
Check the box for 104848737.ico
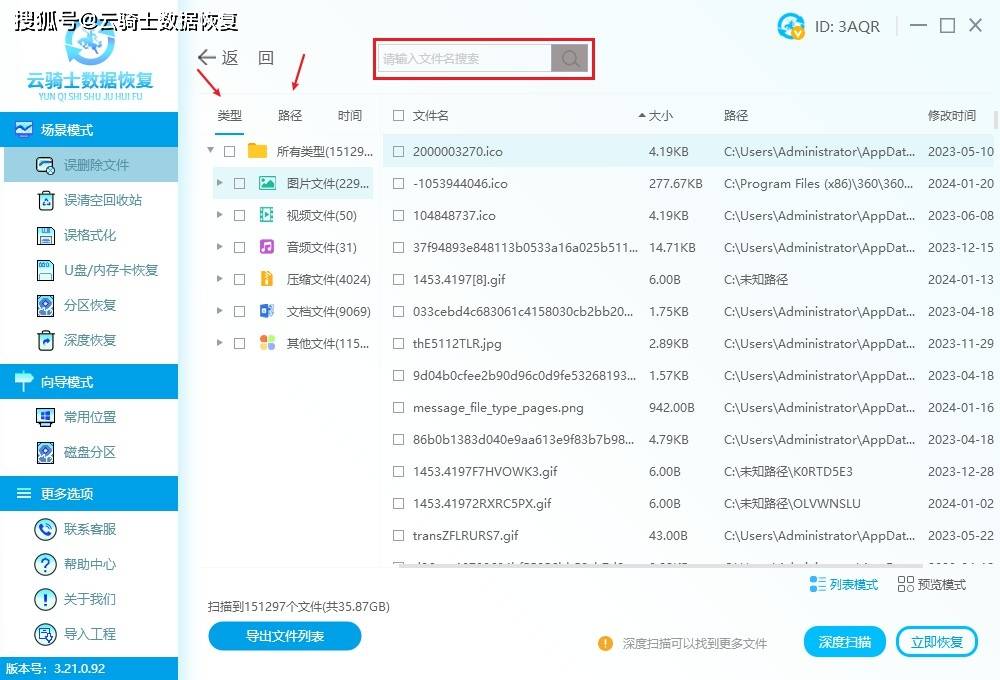click(x=399, y=216)
